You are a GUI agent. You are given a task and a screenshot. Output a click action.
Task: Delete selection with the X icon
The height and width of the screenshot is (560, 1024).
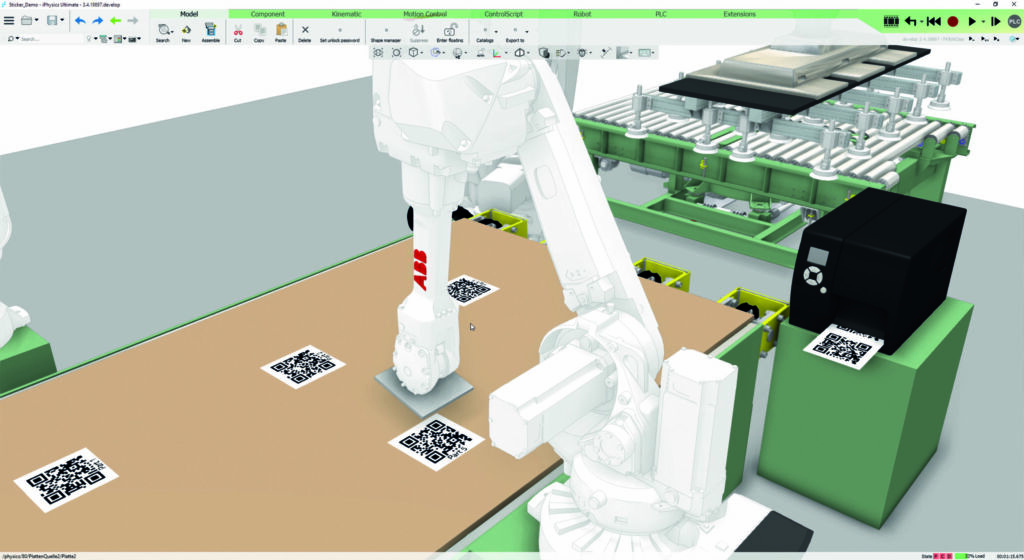(x=305, y=30)
